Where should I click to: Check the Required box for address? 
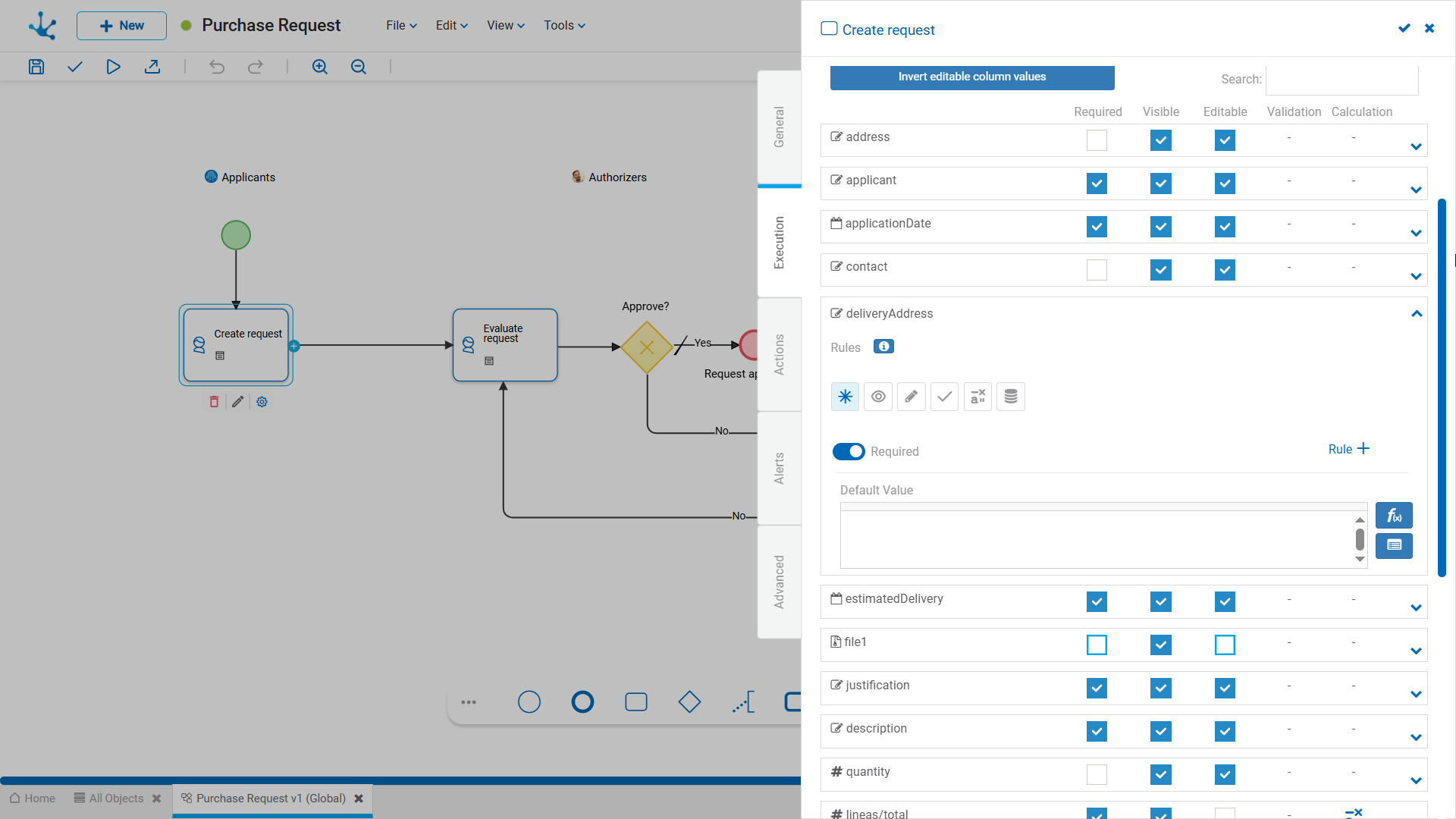1097,140
